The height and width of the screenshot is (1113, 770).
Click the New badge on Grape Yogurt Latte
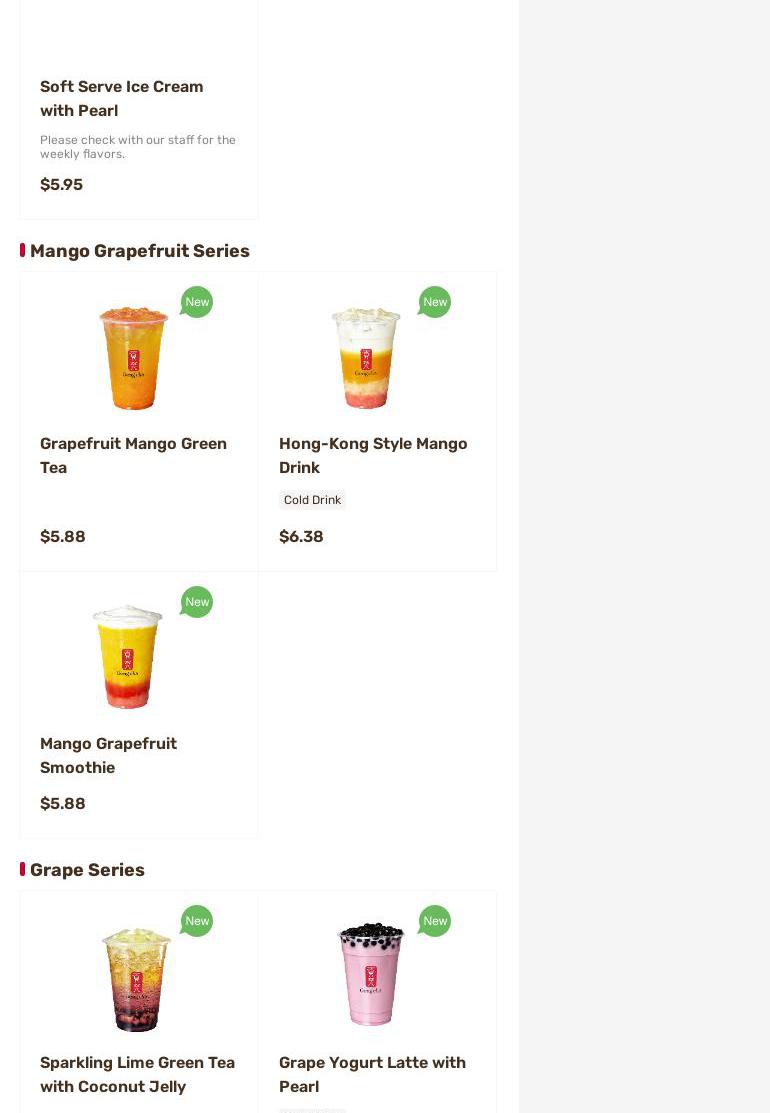pos(435,921)
